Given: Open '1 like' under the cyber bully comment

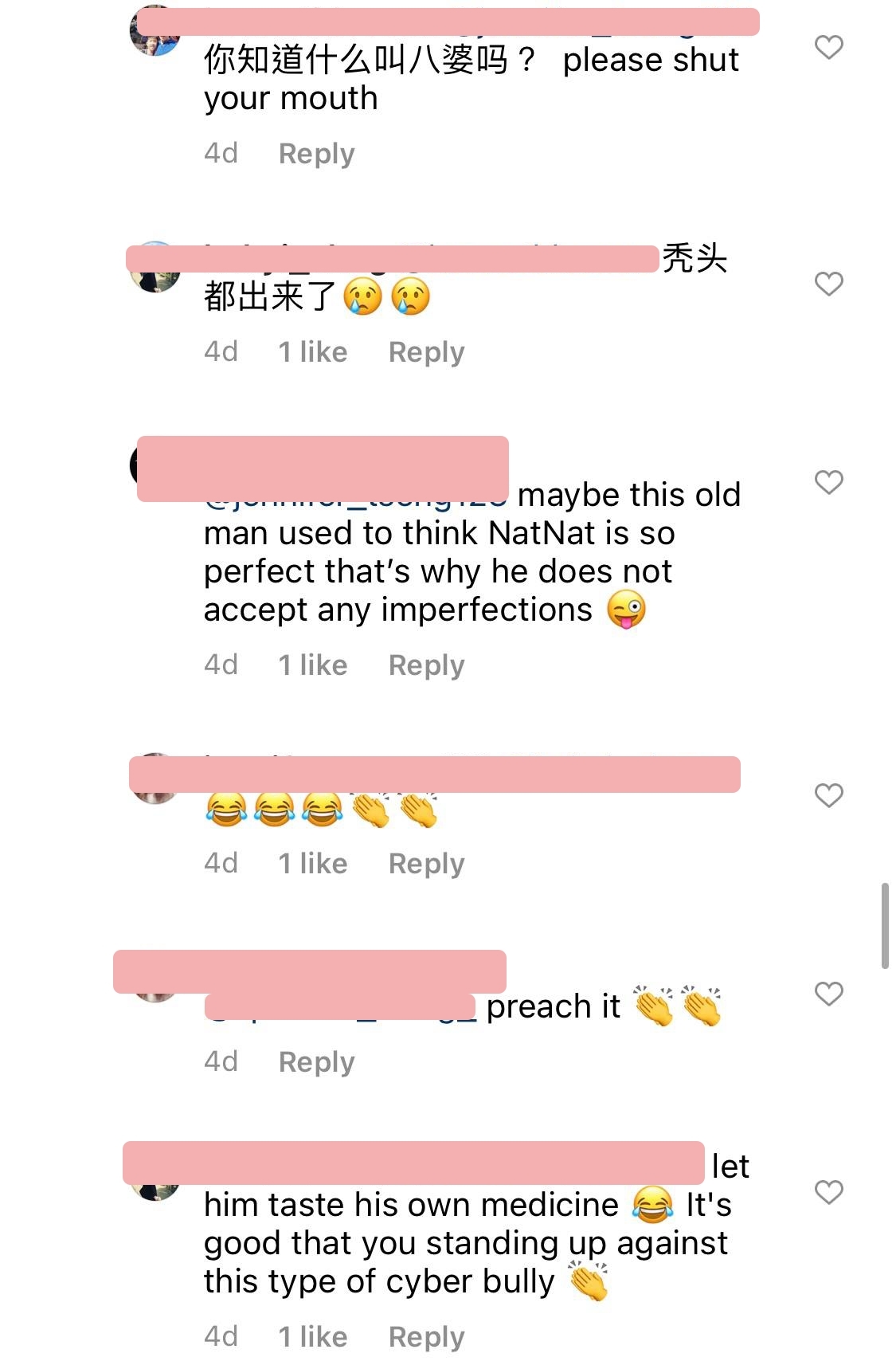Looking at the screenshot, I should pyautogui.click(x=313, y=1336).
